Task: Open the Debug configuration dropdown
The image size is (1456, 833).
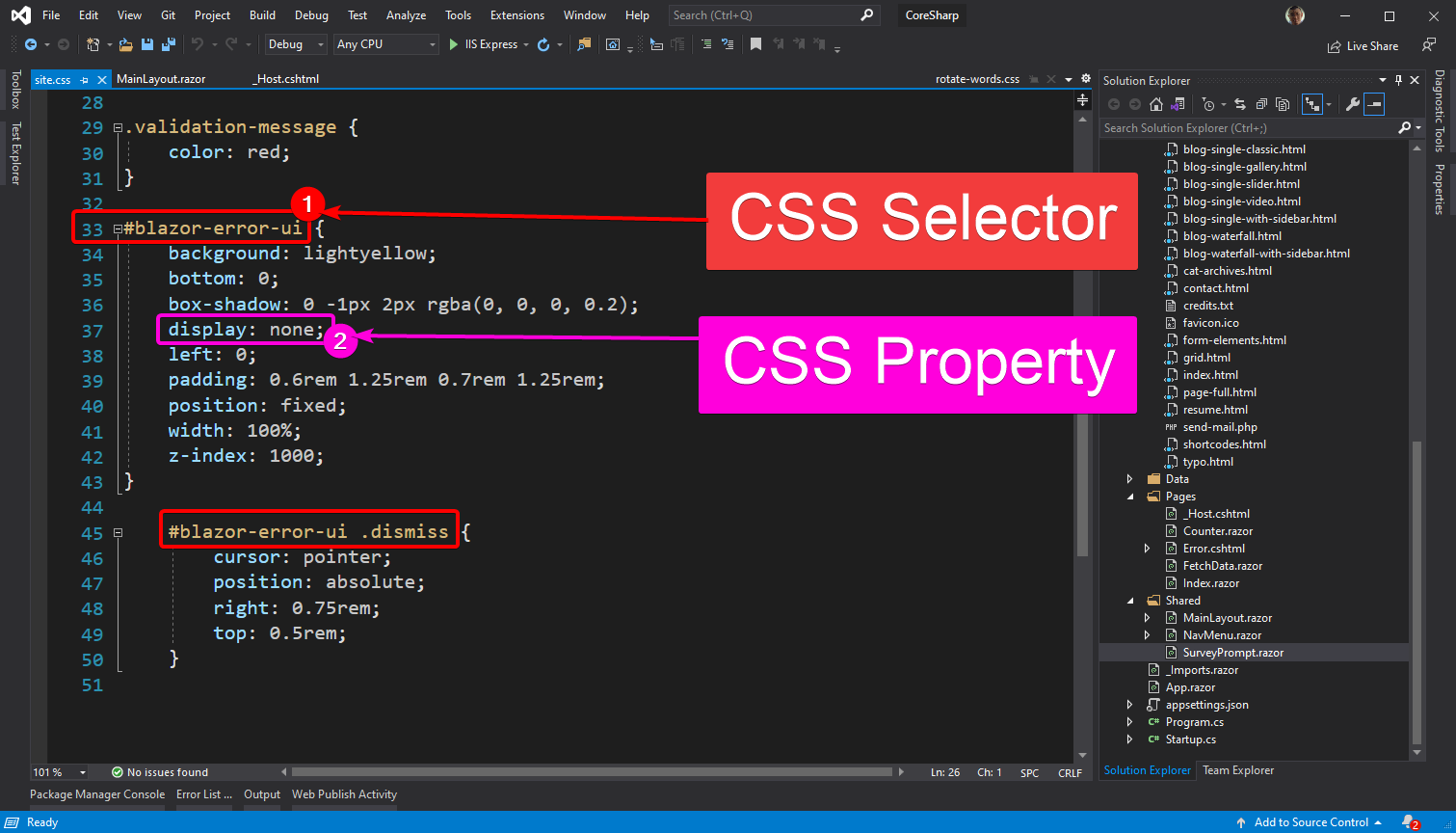Action: [x=296, y=44]
